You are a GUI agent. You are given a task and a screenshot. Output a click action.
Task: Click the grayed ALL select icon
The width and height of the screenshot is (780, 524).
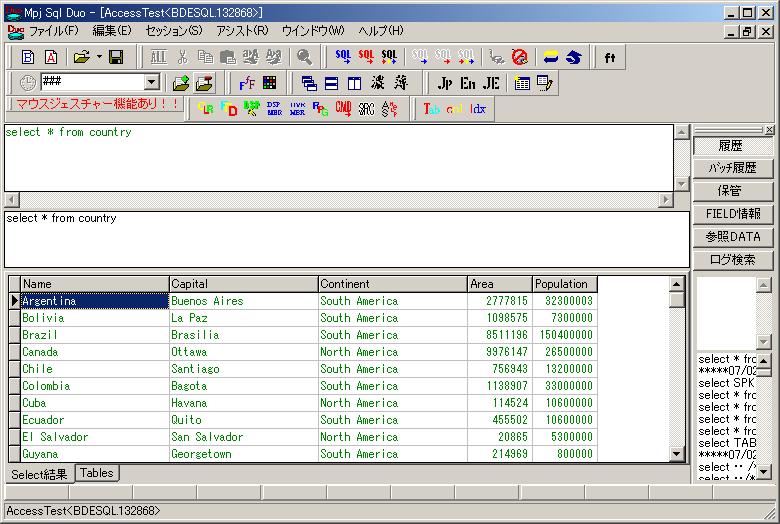pos(159,57)
